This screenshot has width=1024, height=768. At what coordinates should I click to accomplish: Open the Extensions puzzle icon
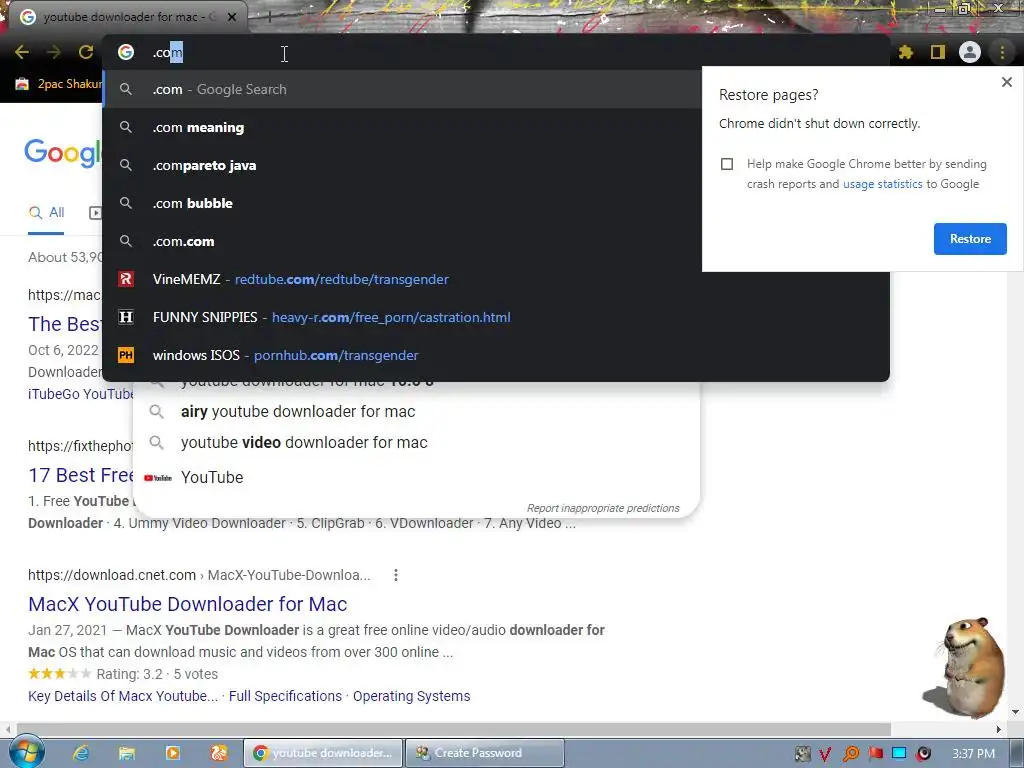[x=906, y=52]
